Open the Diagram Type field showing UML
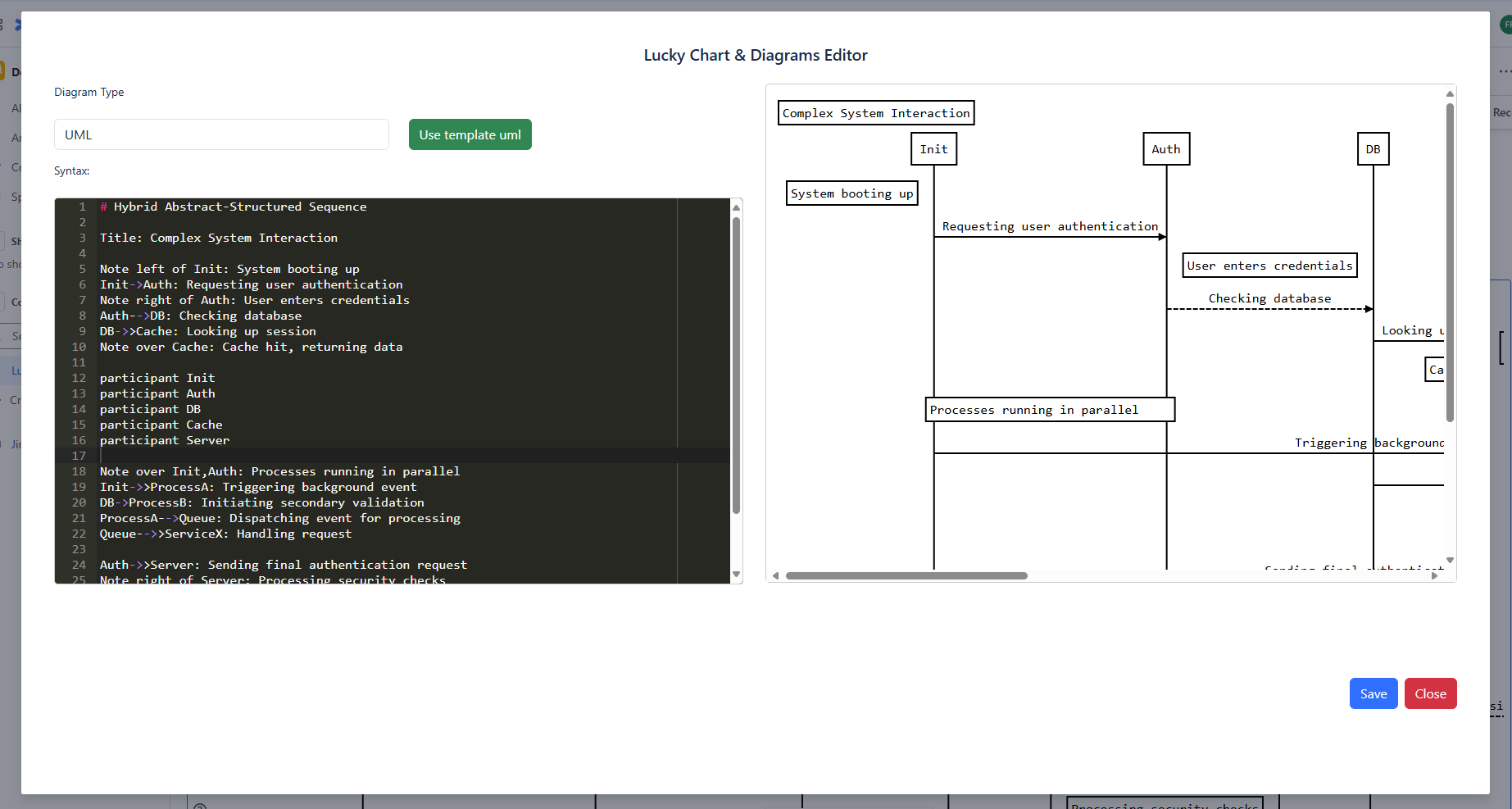The width and height of the screenshot is (1512, 809). [221, 134]
